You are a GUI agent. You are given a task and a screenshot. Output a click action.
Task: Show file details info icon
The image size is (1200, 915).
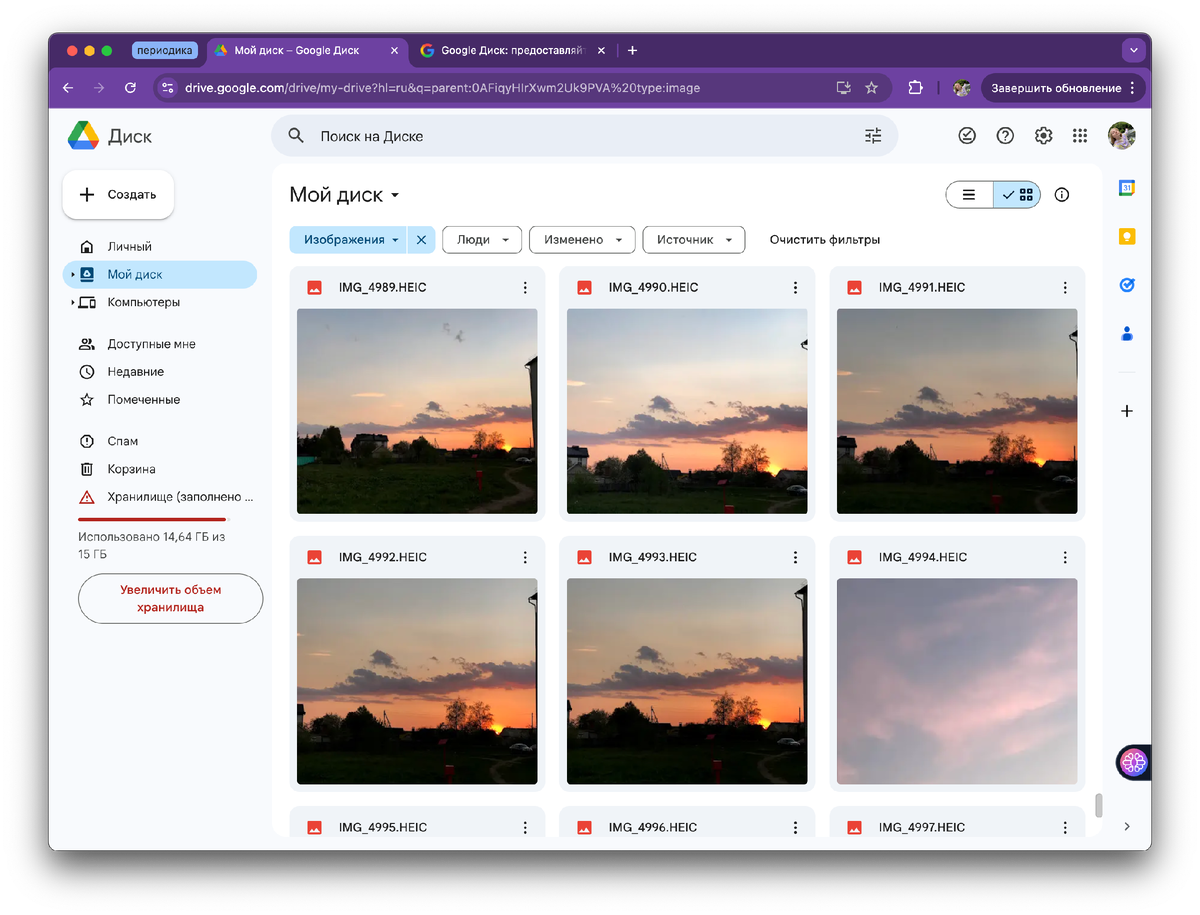pyautogui.click(x=1062, y=195)
